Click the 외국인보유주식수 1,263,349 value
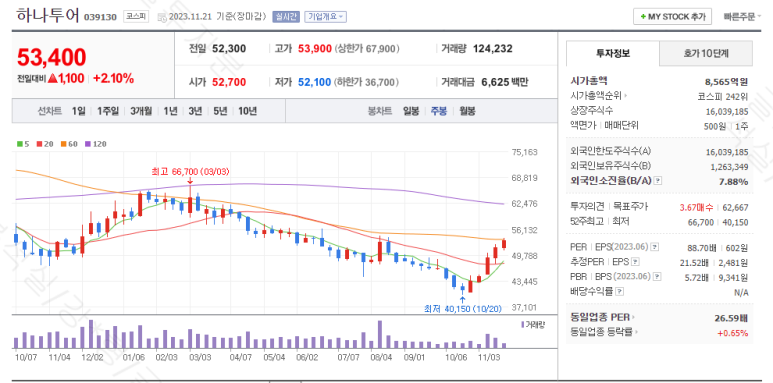 click(x=730, y=167)
